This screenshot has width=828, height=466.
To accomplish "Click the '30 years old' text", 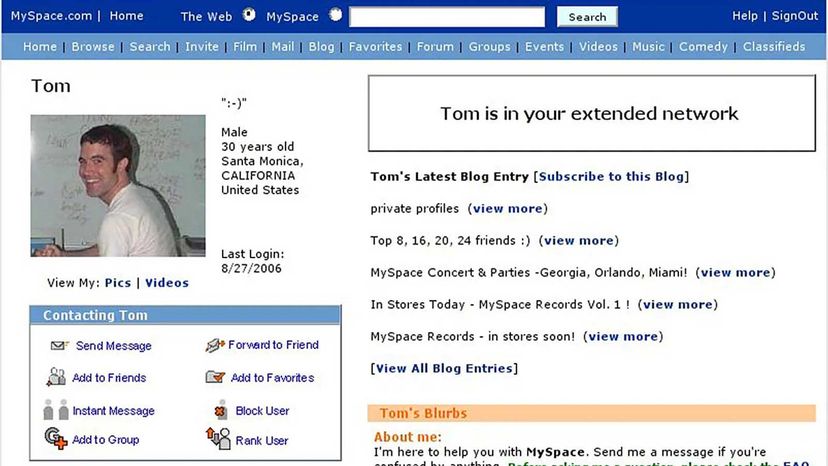I will coord(258,147).
